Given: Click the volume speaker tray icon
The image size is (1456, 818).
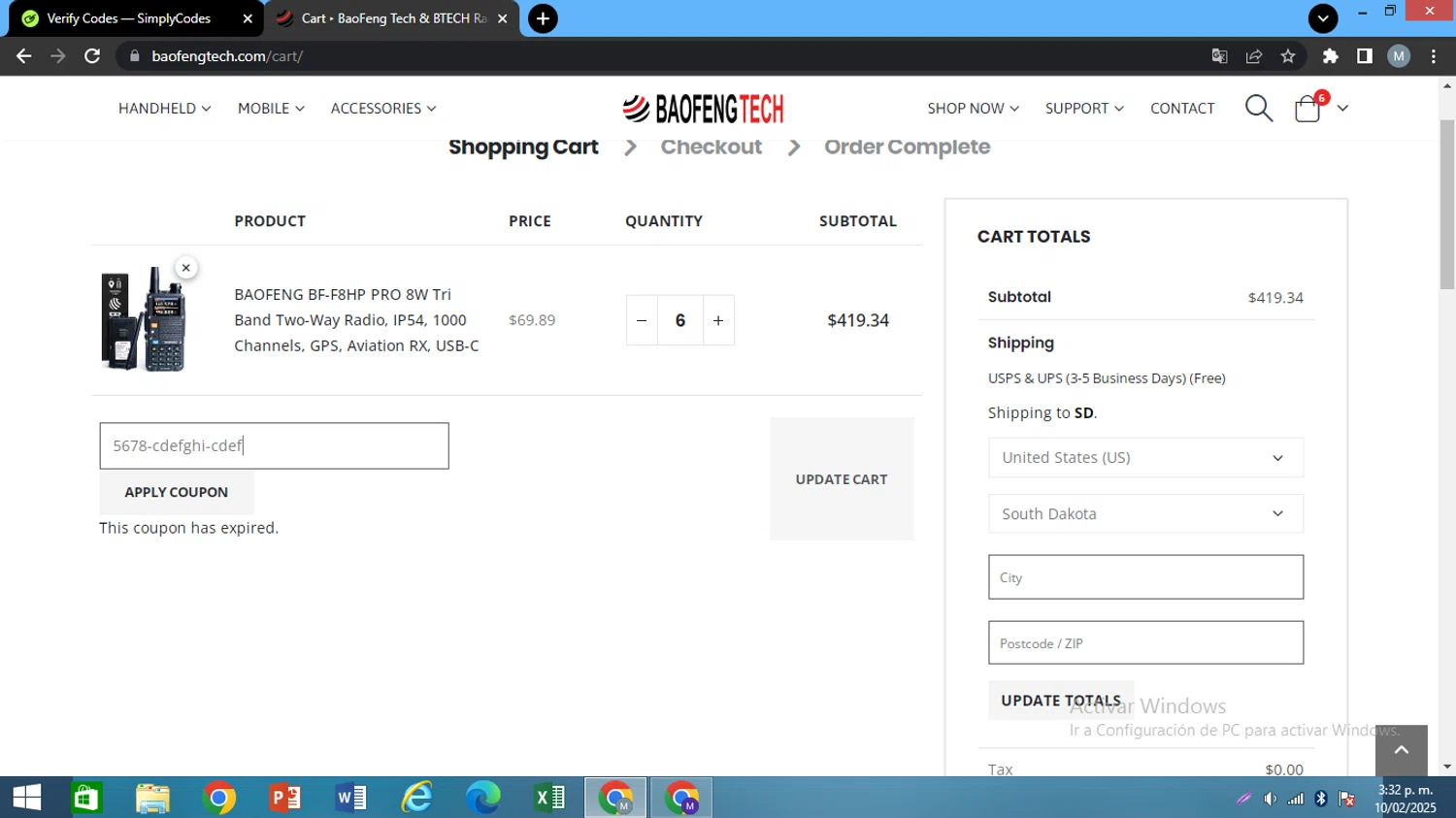Looking at the screenshot, I should pyautogui.click(x=1270, y=799).
